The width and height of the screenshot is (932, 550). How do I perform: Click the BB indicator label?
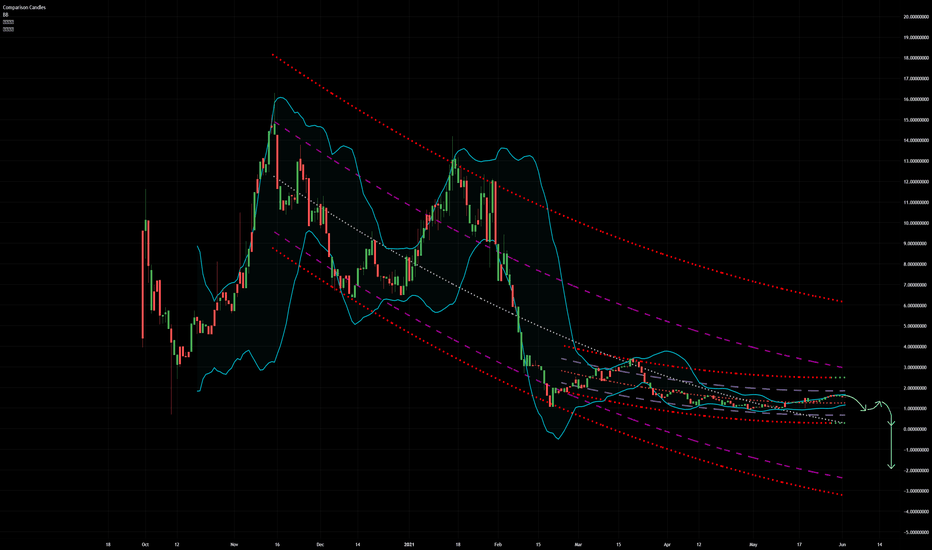(x=5, y=15)
